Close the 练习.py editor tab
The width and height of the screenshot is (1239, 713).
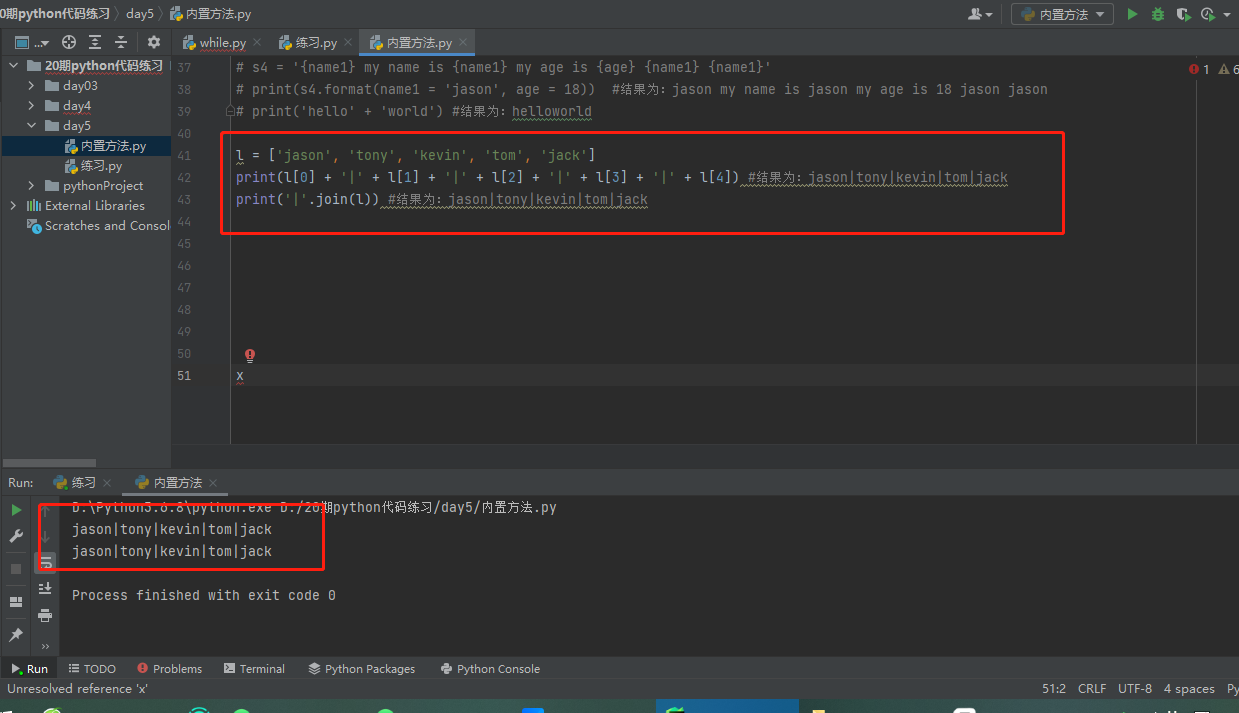click(348, 43)
